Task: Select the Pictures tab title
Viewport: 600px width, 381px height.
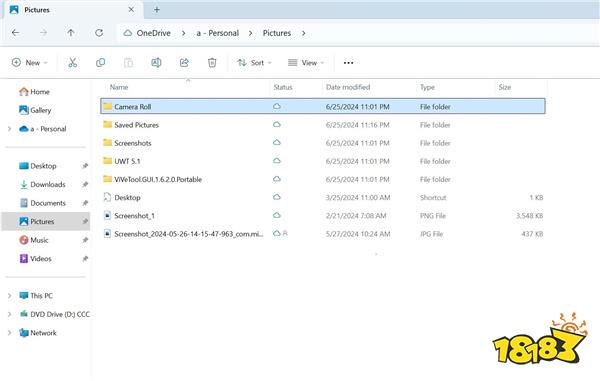Action: [x=37, y=10]
